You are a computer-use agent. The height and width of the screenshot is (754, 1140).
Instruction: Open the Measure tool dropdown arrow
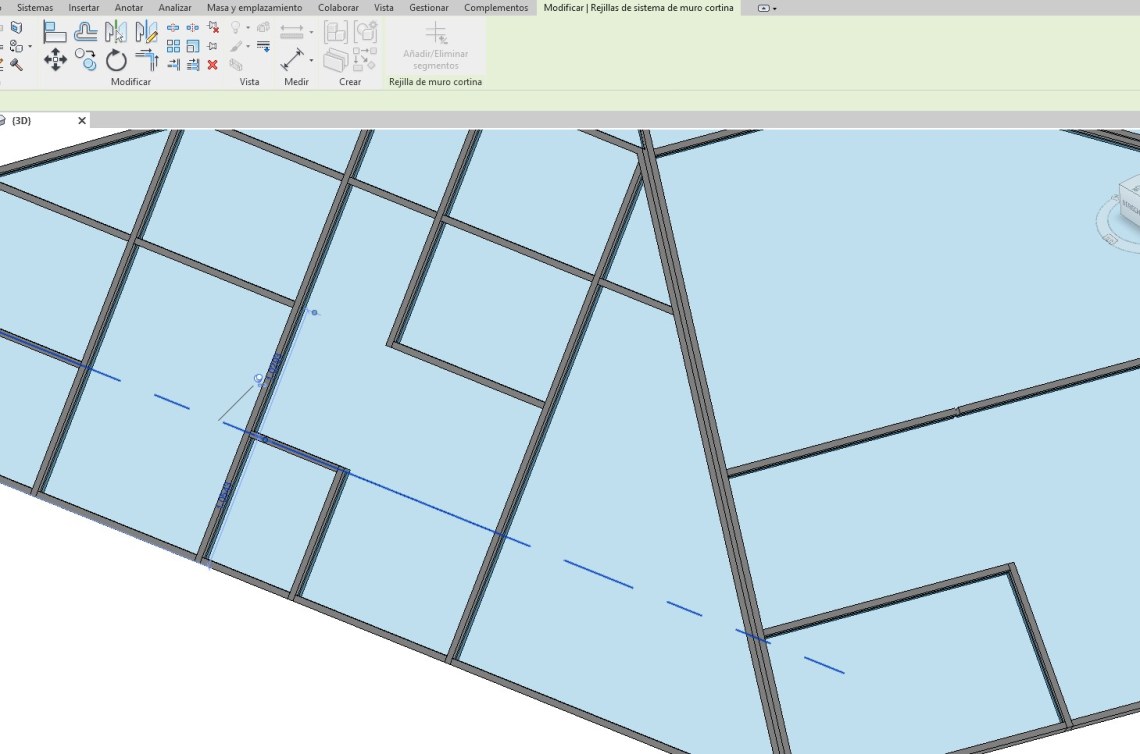(x=311, y=61)
